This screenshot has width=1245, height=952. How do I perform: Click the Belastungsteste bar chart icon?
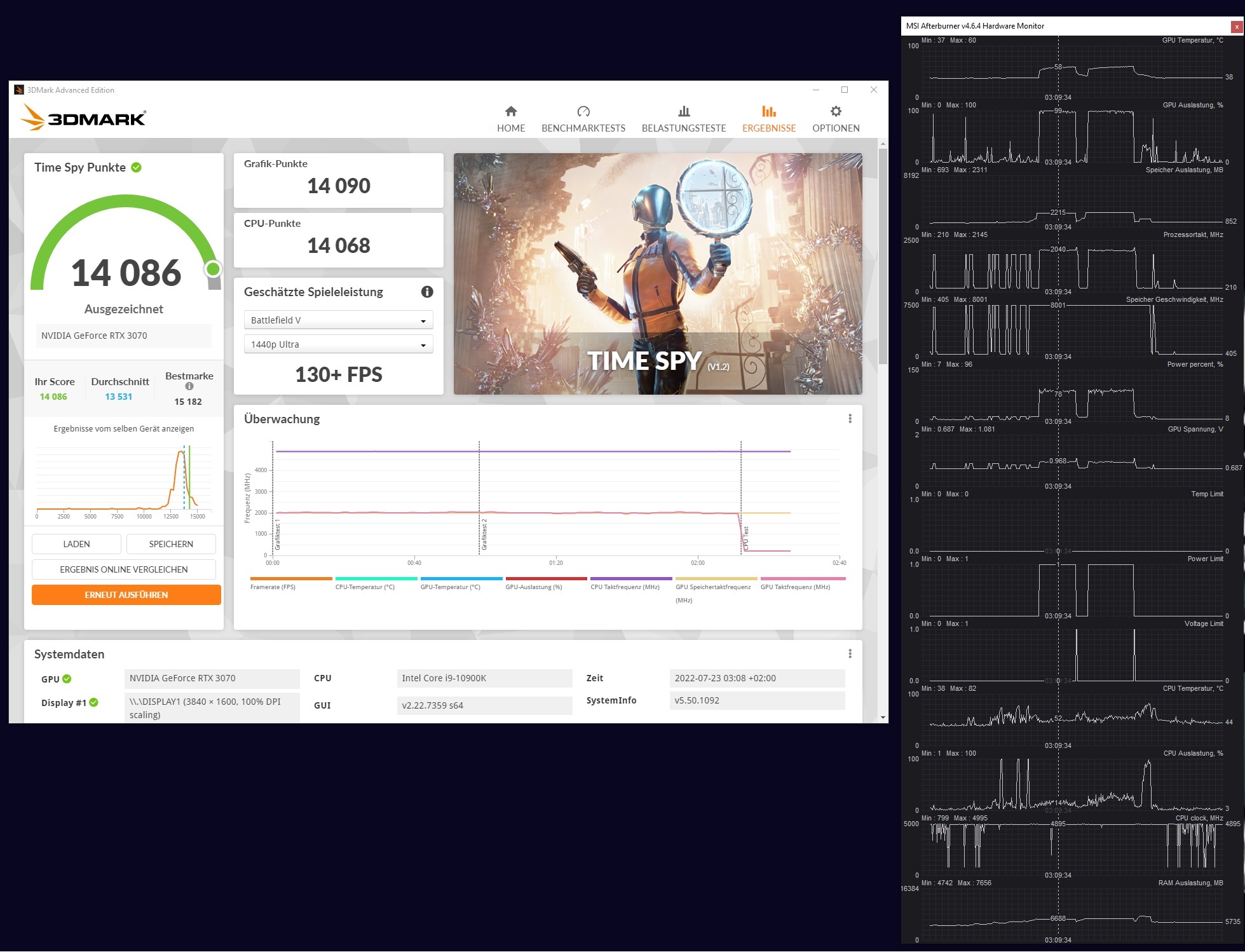click(684, 112)
